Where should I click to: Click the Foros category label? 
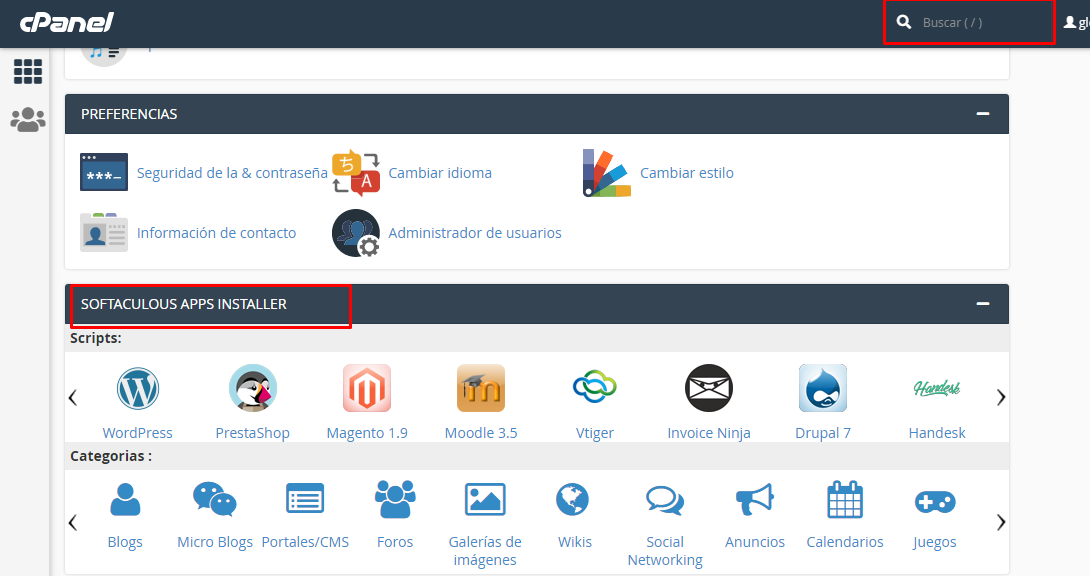tap(395, 542)
